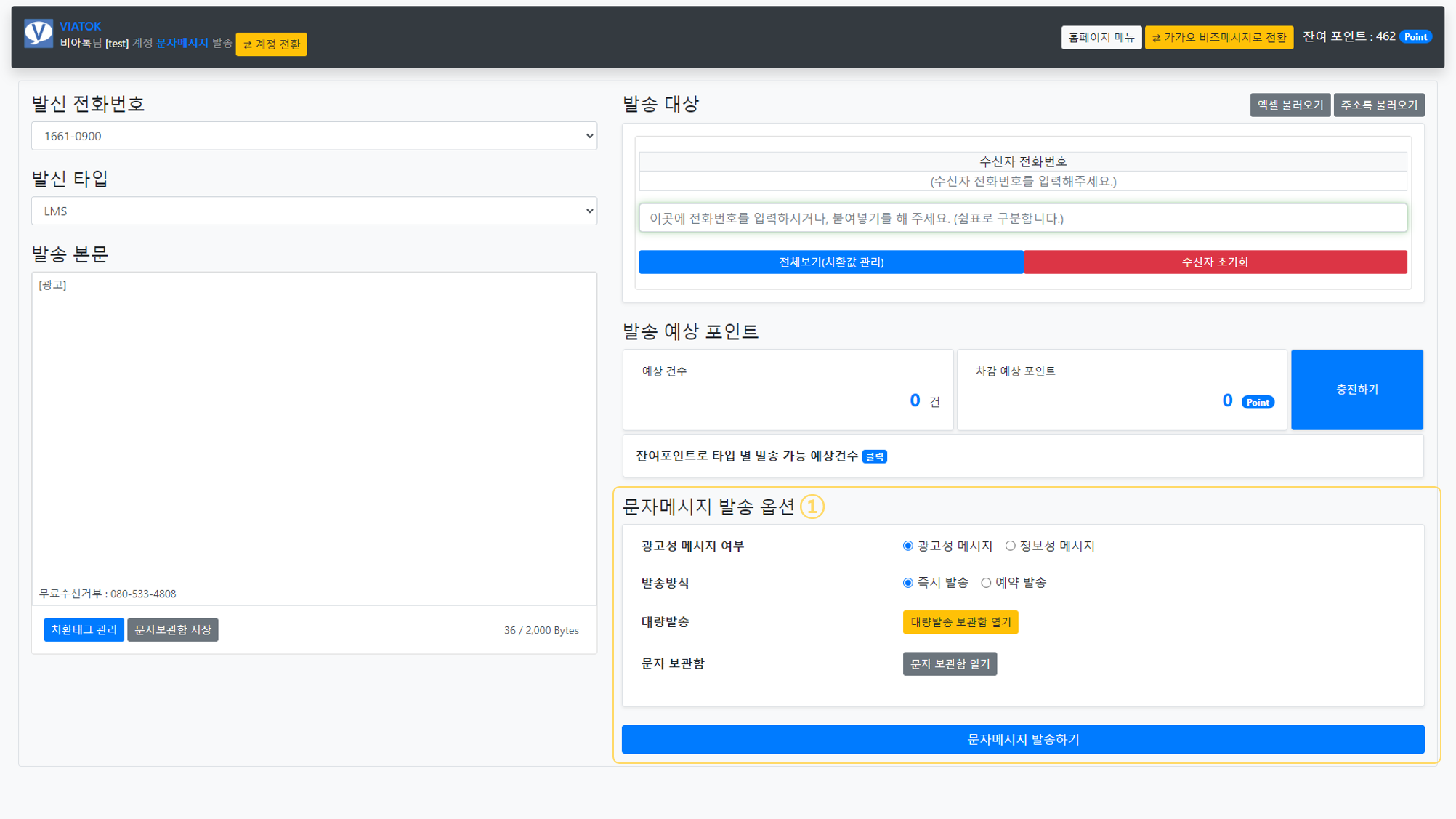1456x819 pixels.
Task: Click the [광고] text in message body
Action: 52,285
